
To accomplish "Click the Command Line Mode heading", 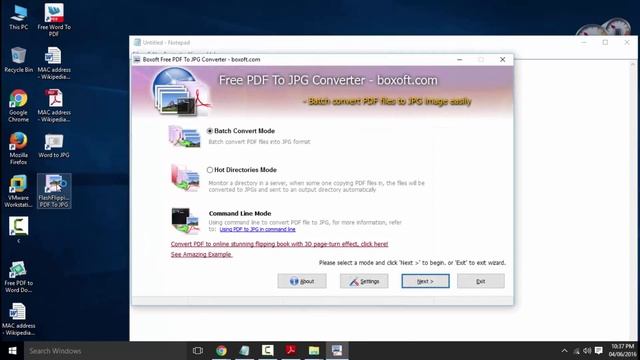I will click(240, 213).
